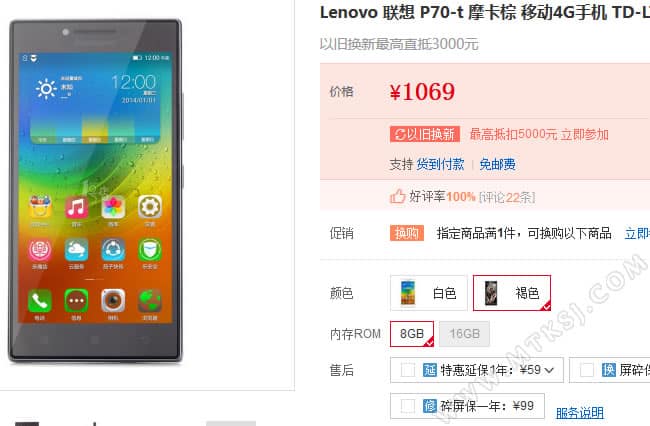This screenshot has width=650, height=426.
Task: Click the blue 修 screen repair icon
Action: coord(430,406)
